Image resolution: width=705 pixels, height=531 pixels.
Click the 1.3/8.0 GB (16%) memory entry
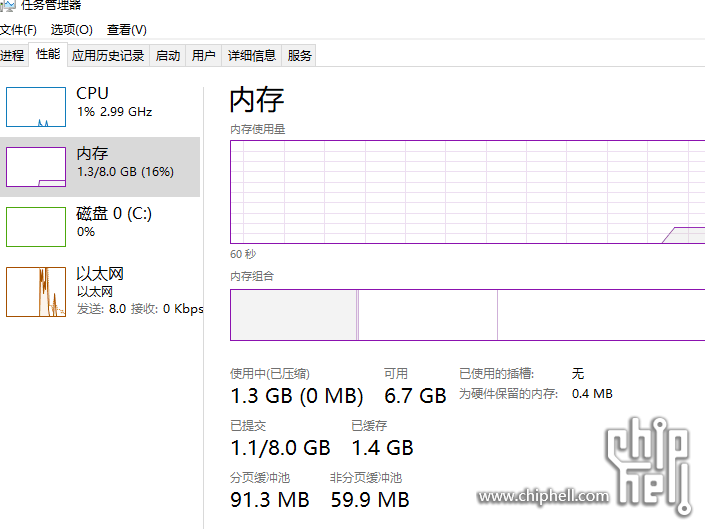tap(125, 172)
